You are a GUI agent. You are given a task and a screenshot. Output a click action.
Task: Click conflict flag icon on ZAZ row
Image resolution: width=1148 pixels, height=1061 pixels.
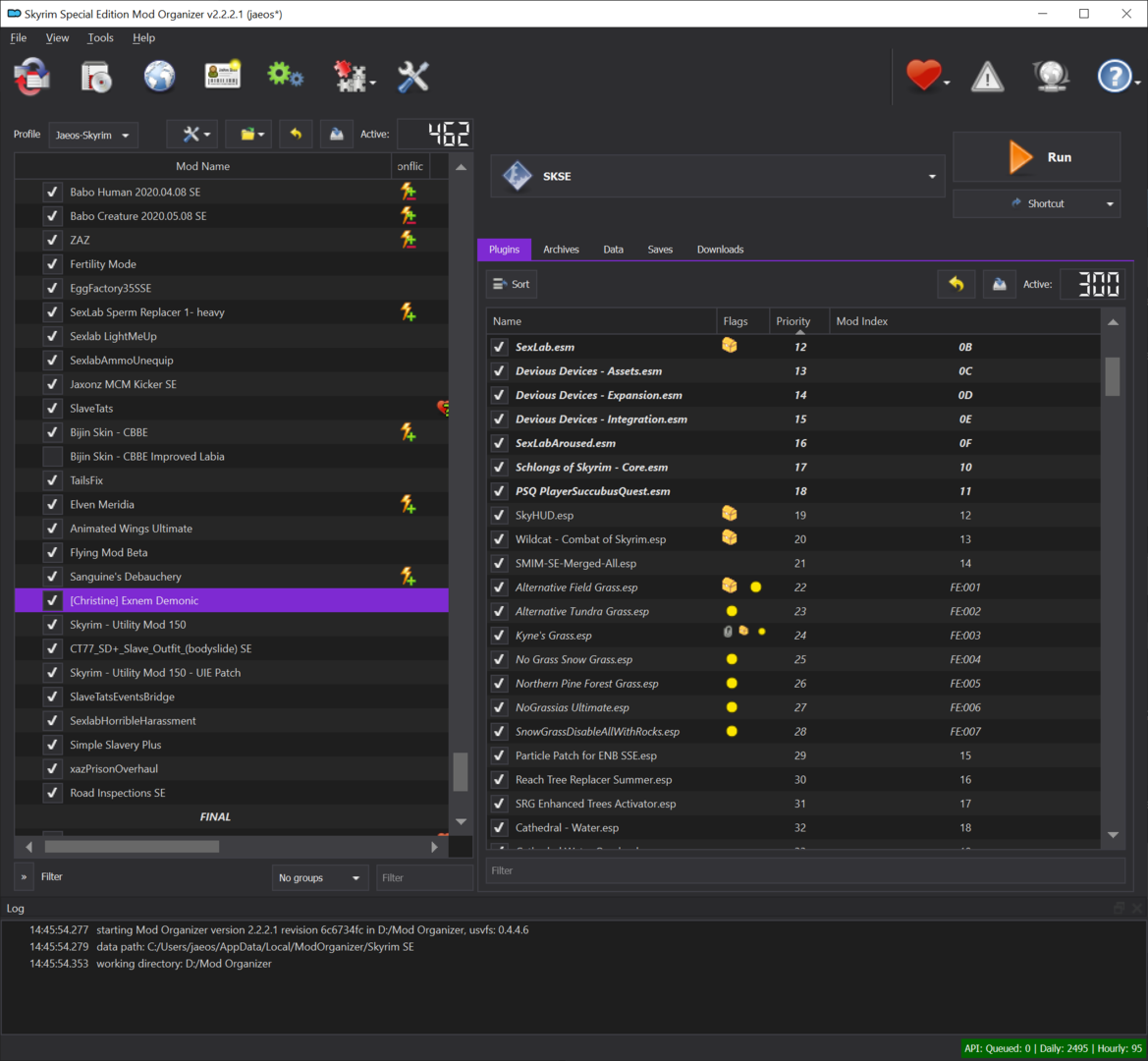(x=409, y=240)
